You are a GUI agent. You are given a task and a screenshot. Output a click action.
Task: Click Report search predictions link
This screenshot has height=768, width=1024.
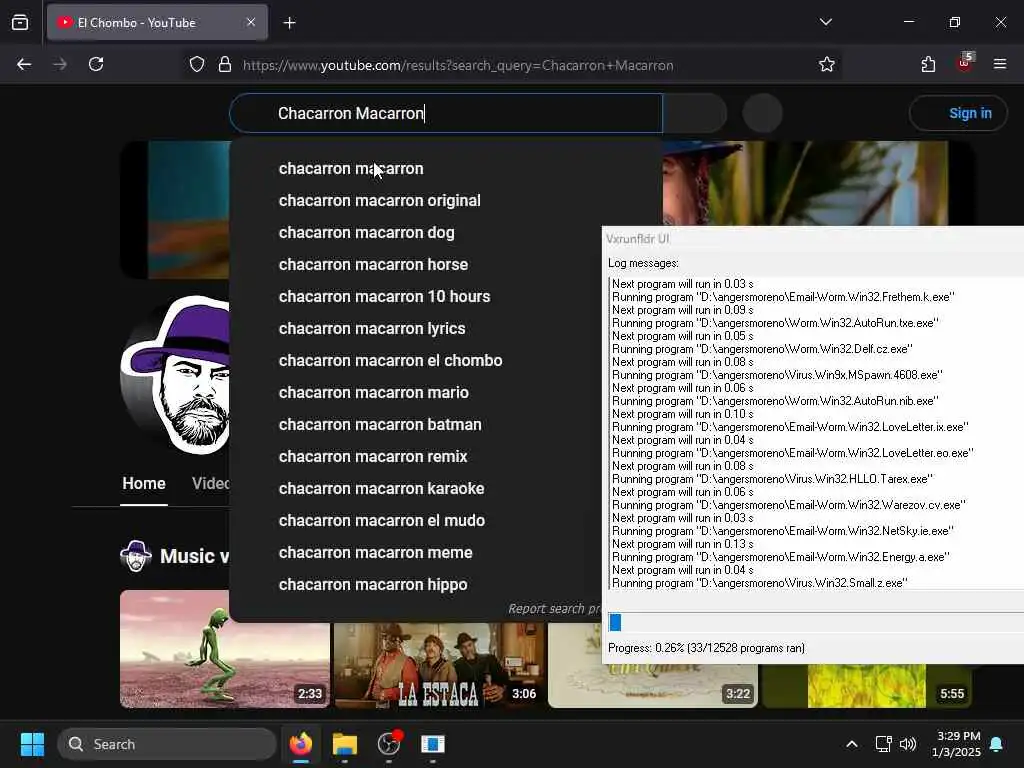(554, 609)
